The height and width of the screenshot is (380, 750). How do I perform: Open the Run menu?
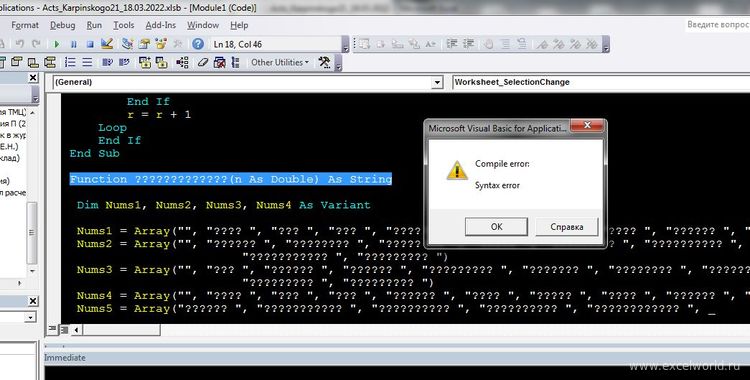coord(94,25)
